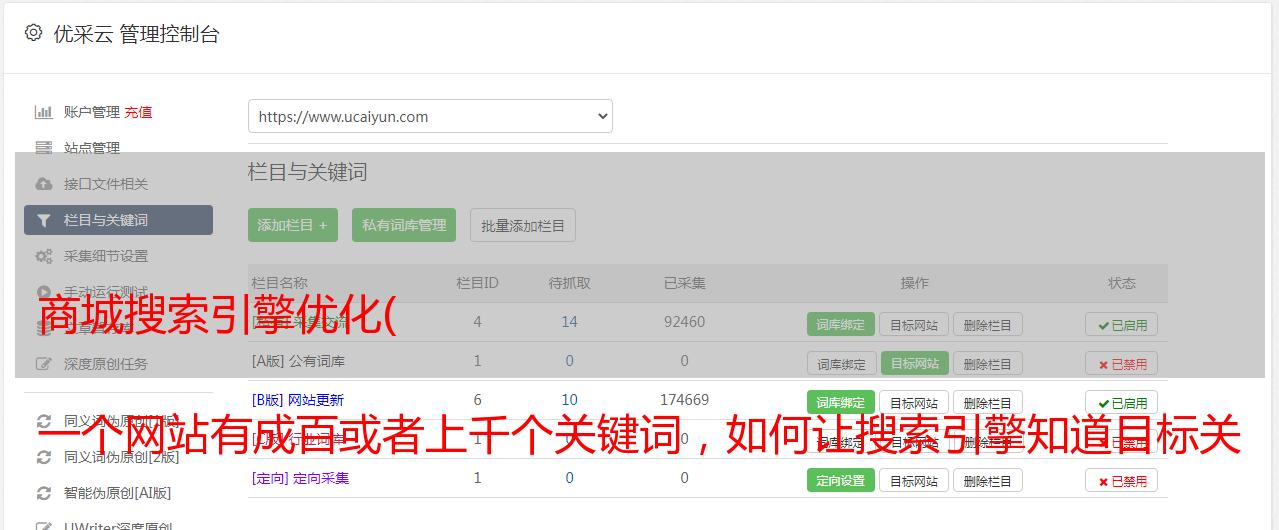Click the 栏目ID column header
Image resolution: width=1279 pixels, height=530 pixels.
[477, 283]
